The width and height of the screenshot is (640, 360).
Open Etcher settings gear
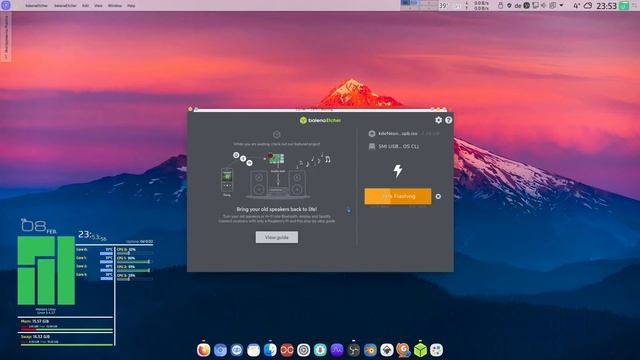coord(438,120)
